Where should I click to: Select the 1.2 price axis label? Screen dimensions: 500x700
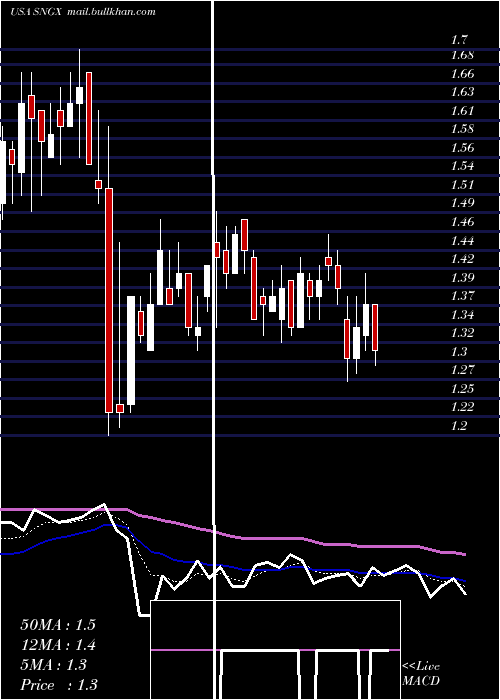[459, 426]
